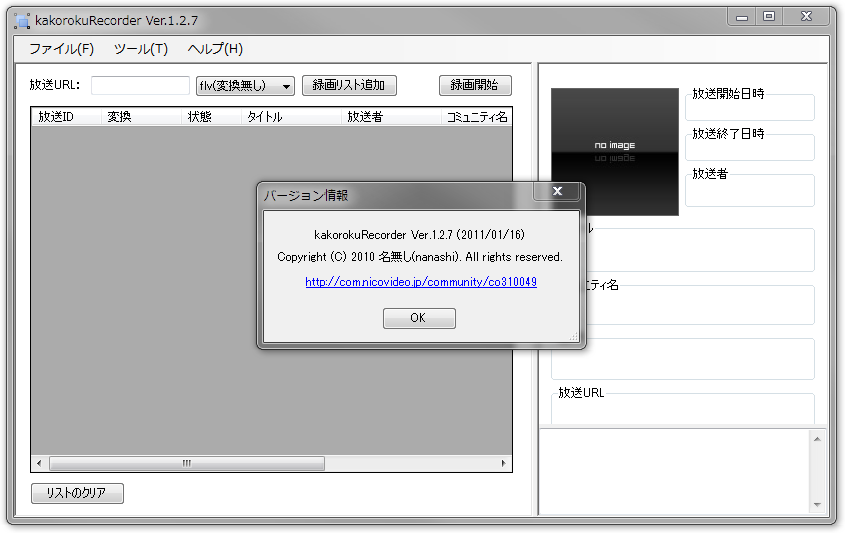Click the 放送者 column header
Viewport: 845px width, 533px height.
click(391, 116)
